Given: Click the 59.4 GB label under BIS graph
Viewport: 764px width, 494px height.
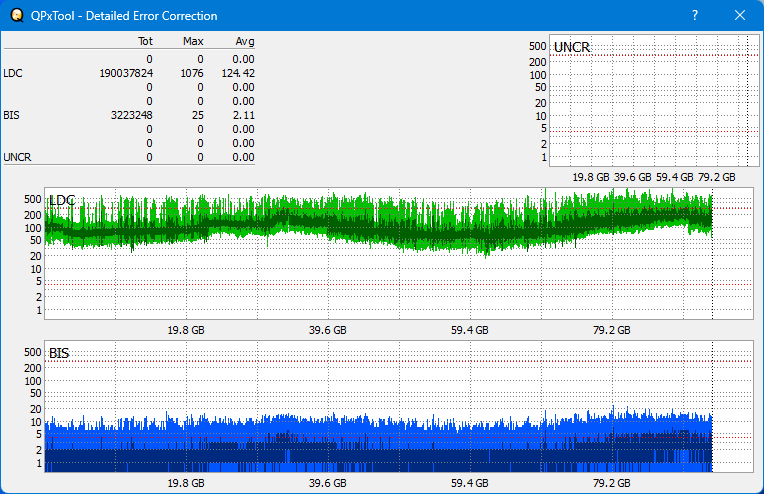Looking at the screenshot, I should point(469,483).
